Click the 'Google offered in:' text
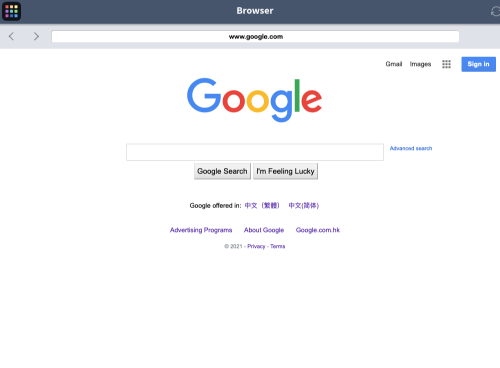This screenshot has height=368, width=500. click(215, 206)
